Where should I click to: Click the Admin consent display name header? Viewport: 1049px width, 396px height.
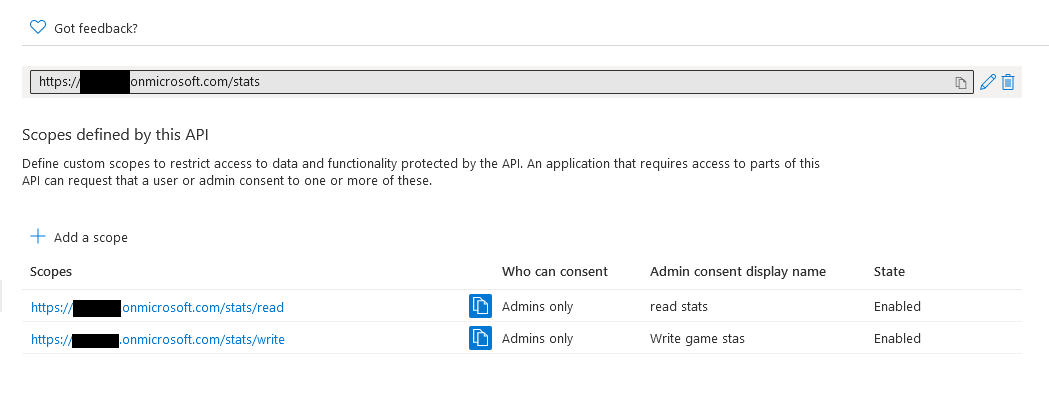tap(738, 272)
